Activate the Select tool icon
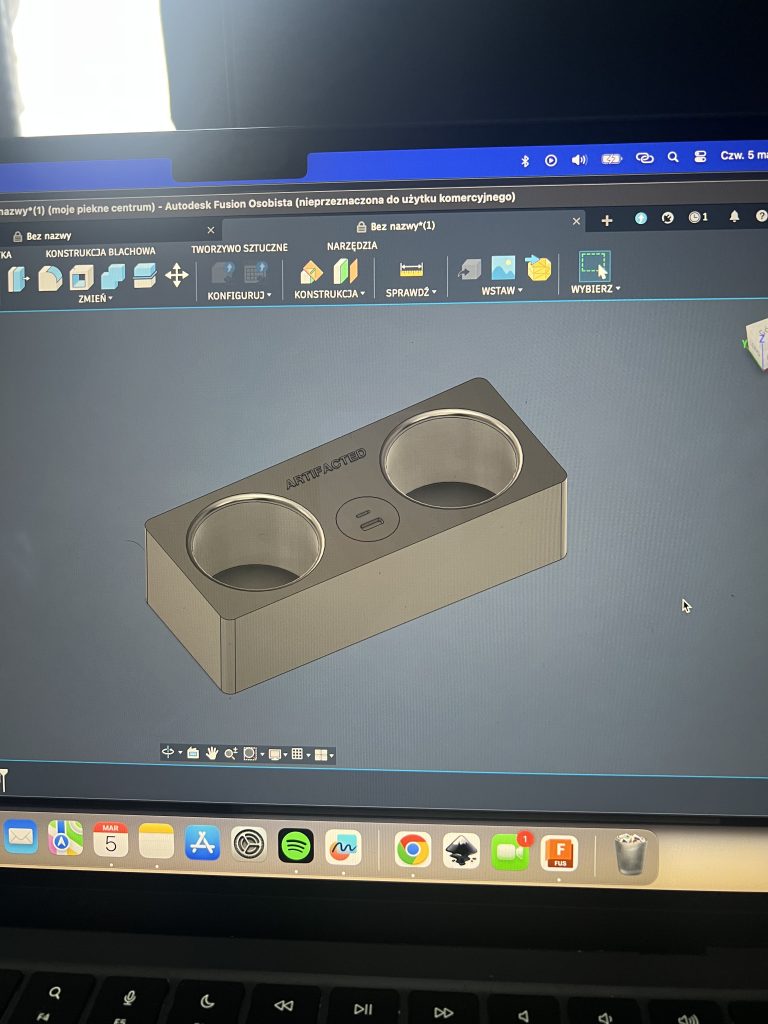768x1024 pixels. tap(594, 266)
